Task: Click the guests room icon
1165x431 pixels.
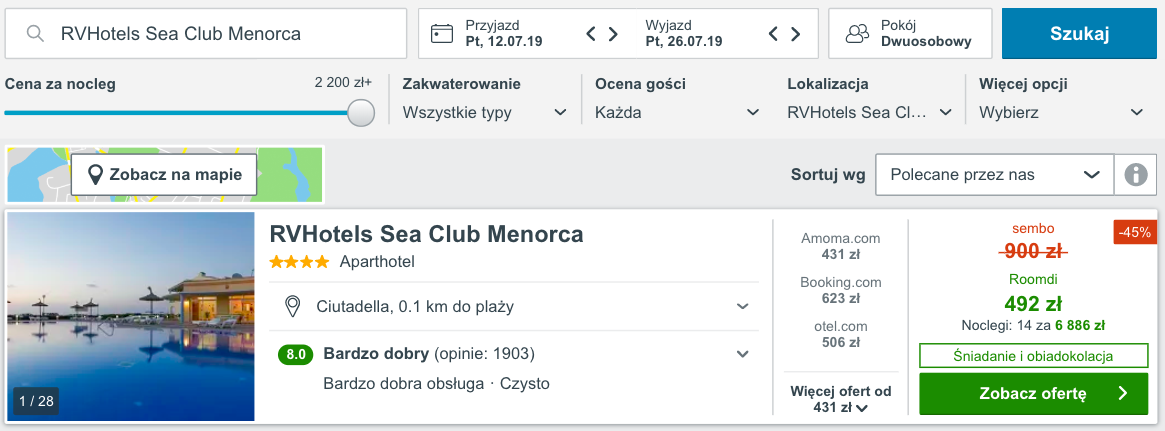Action: tap(857, 33)
